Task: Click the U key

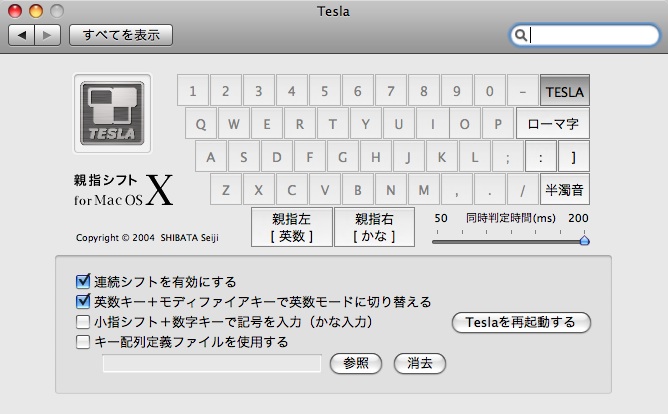Action: (x=399, y=124)
